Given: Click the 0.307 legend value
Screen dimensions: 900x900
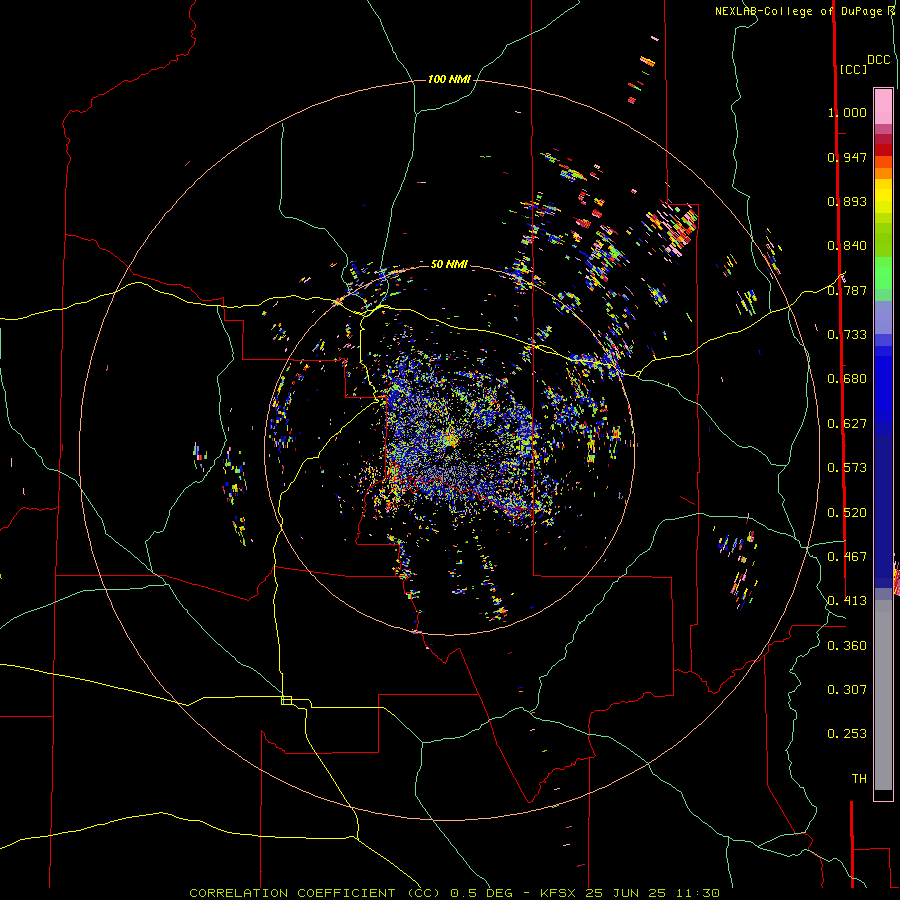Looking at the screenshot, I should pos(847,690).
